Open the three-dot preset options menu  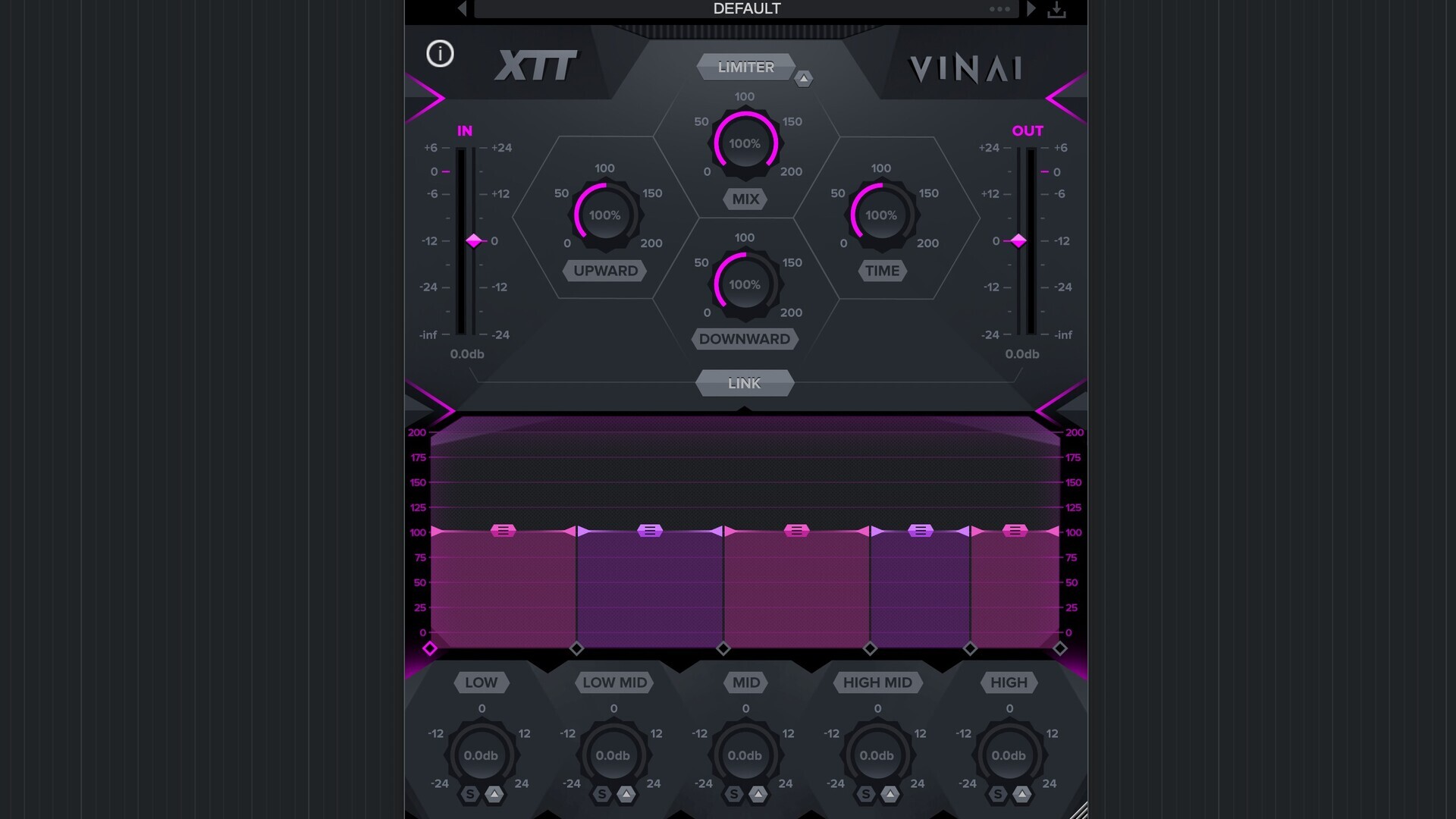coord(999,9)
